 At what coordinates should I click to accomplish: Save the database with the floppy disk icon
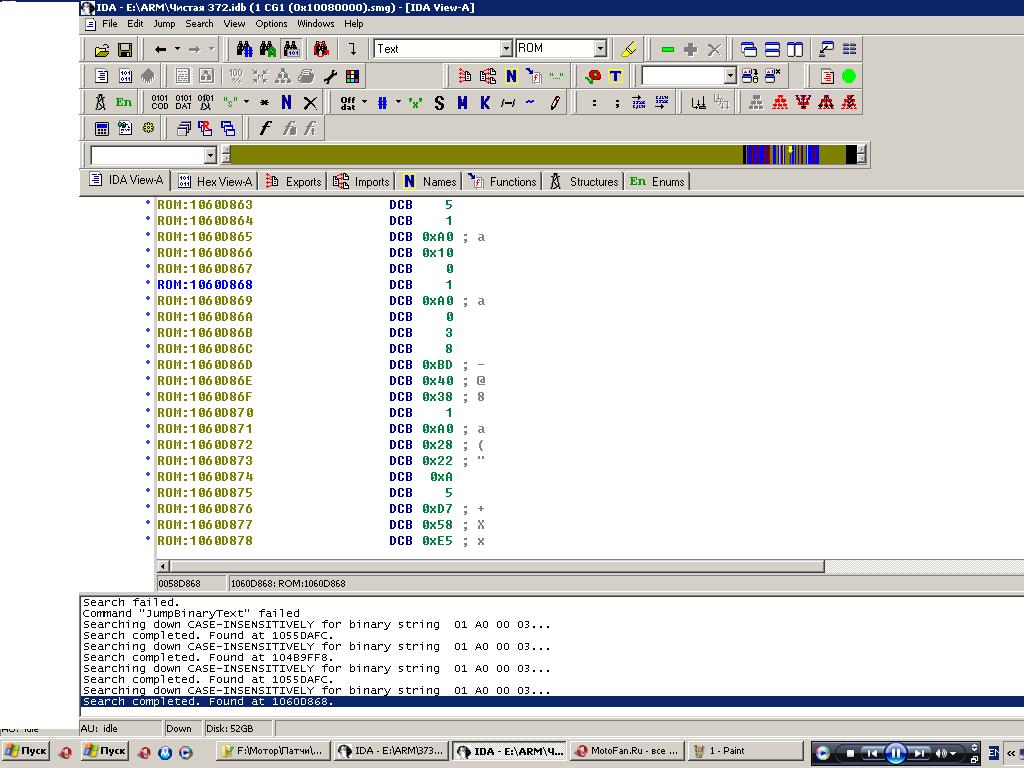pyautogui.click(x=125, y=50)
